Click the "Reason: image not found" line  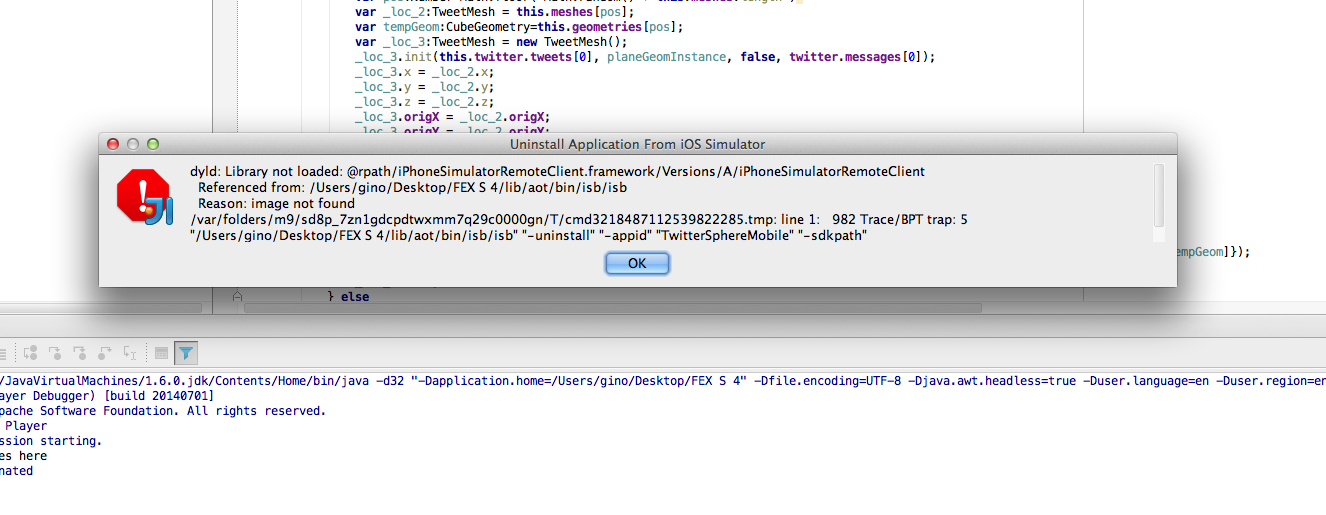[276, 204]
